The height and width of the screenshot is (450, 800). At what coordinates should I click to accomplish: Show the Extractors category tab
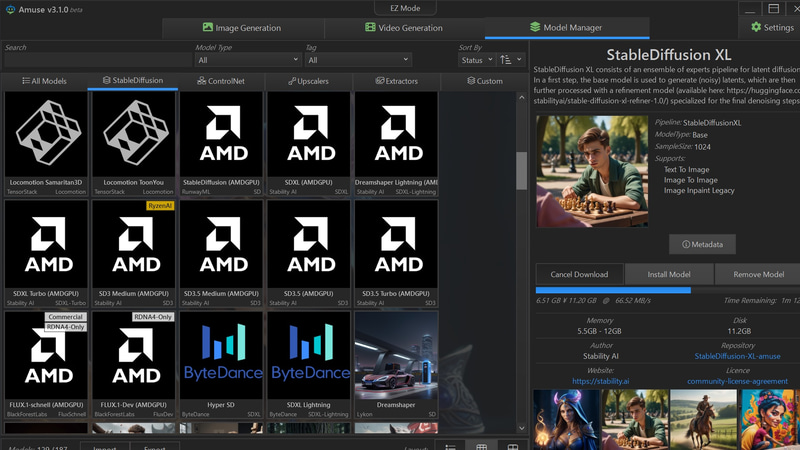tap(396, 81)
